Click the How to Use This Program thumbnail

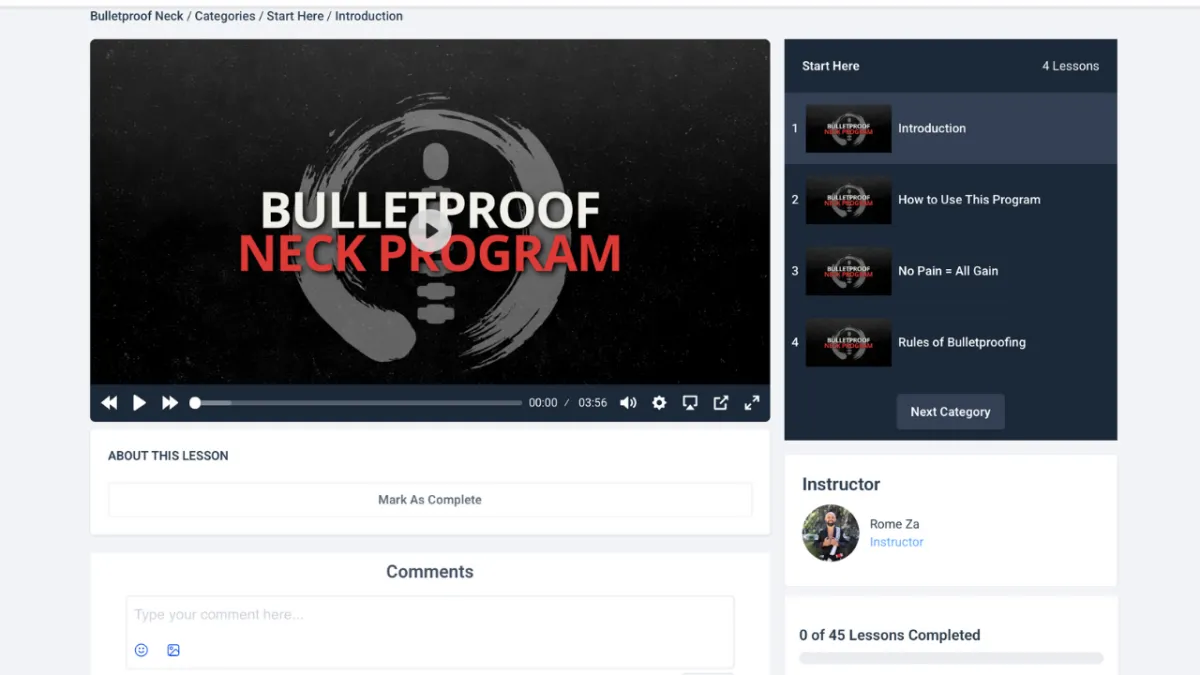click(x=848, y=200)
